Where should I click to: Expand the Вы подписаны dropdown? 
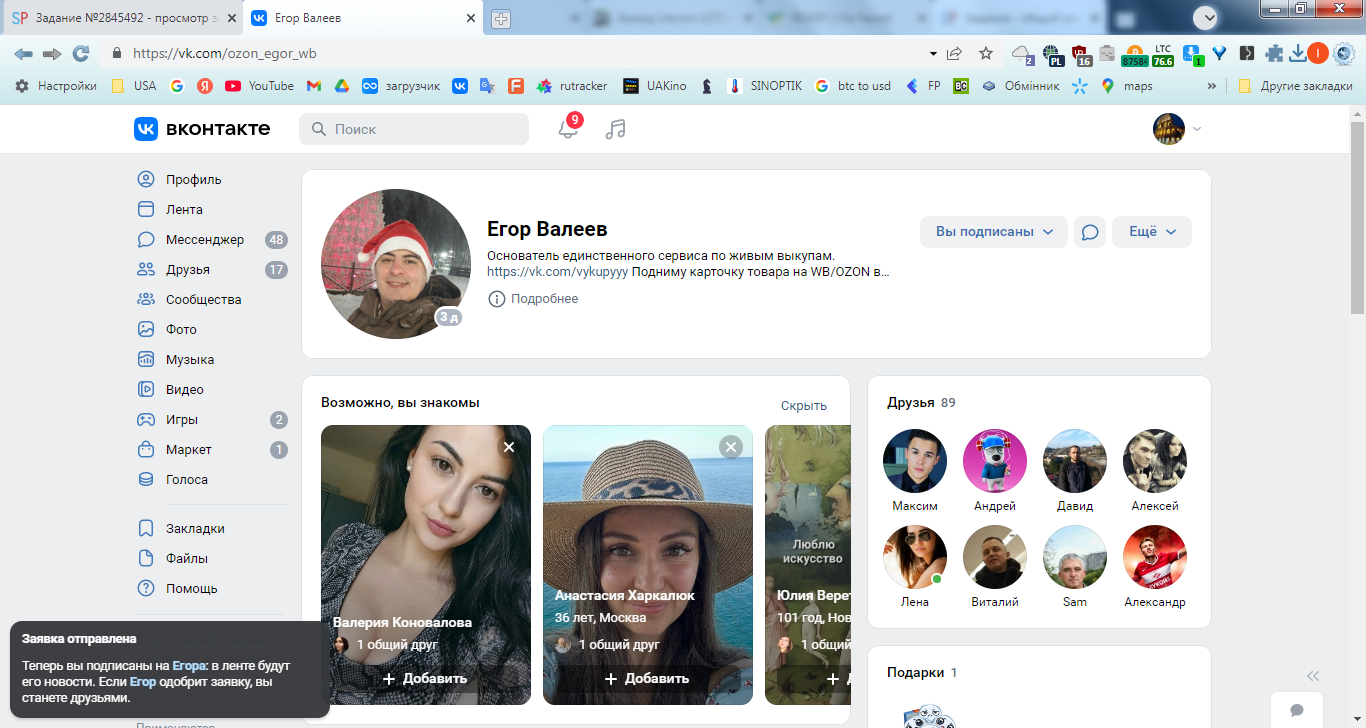(x=994, y=232)
